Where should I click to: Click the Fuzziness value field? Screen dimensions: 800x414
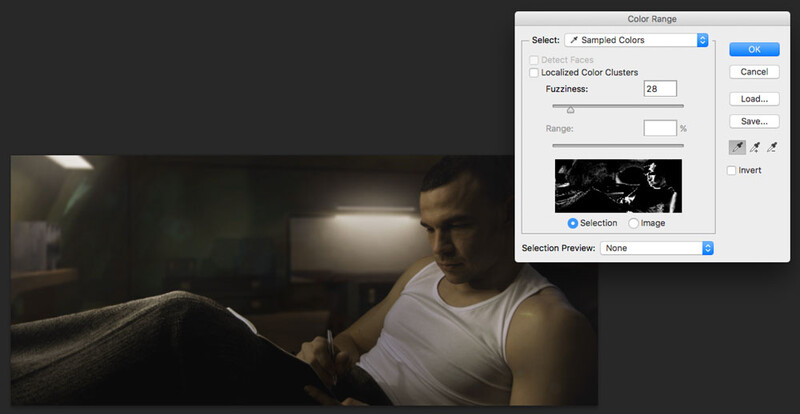[x=660, y=88]
